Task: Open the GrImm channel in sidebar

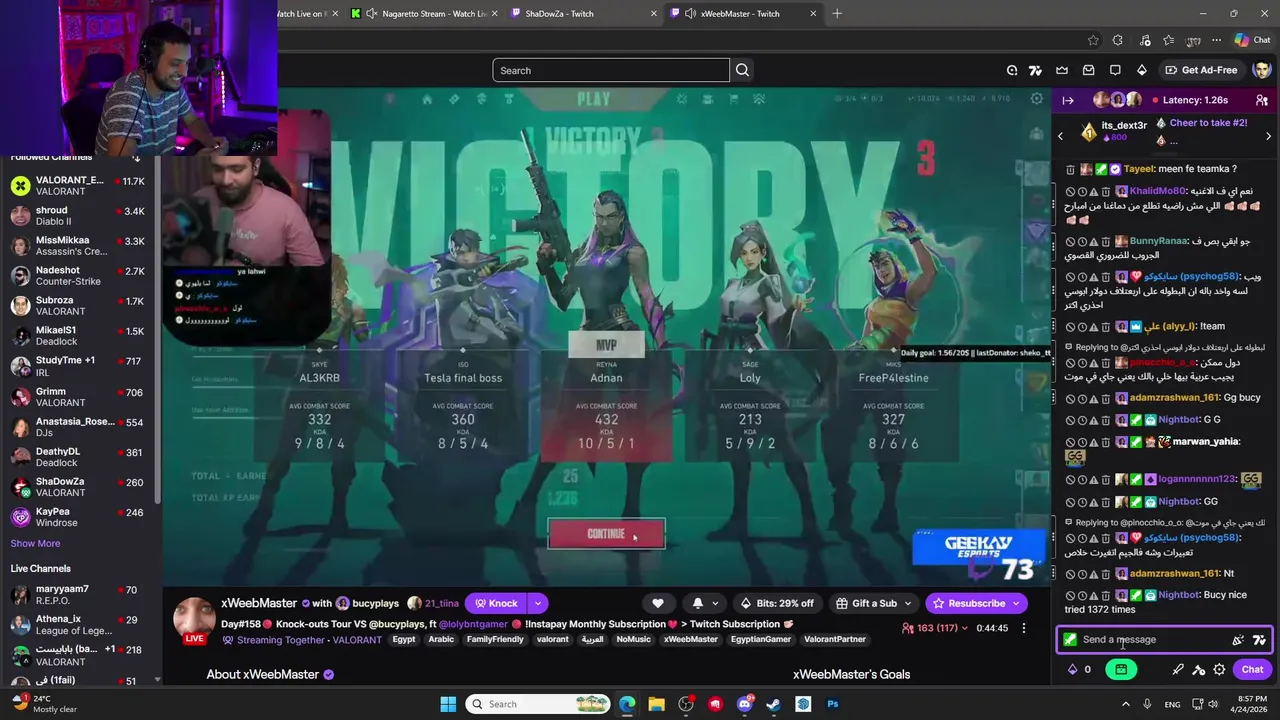Action: (x=78, y=397)
